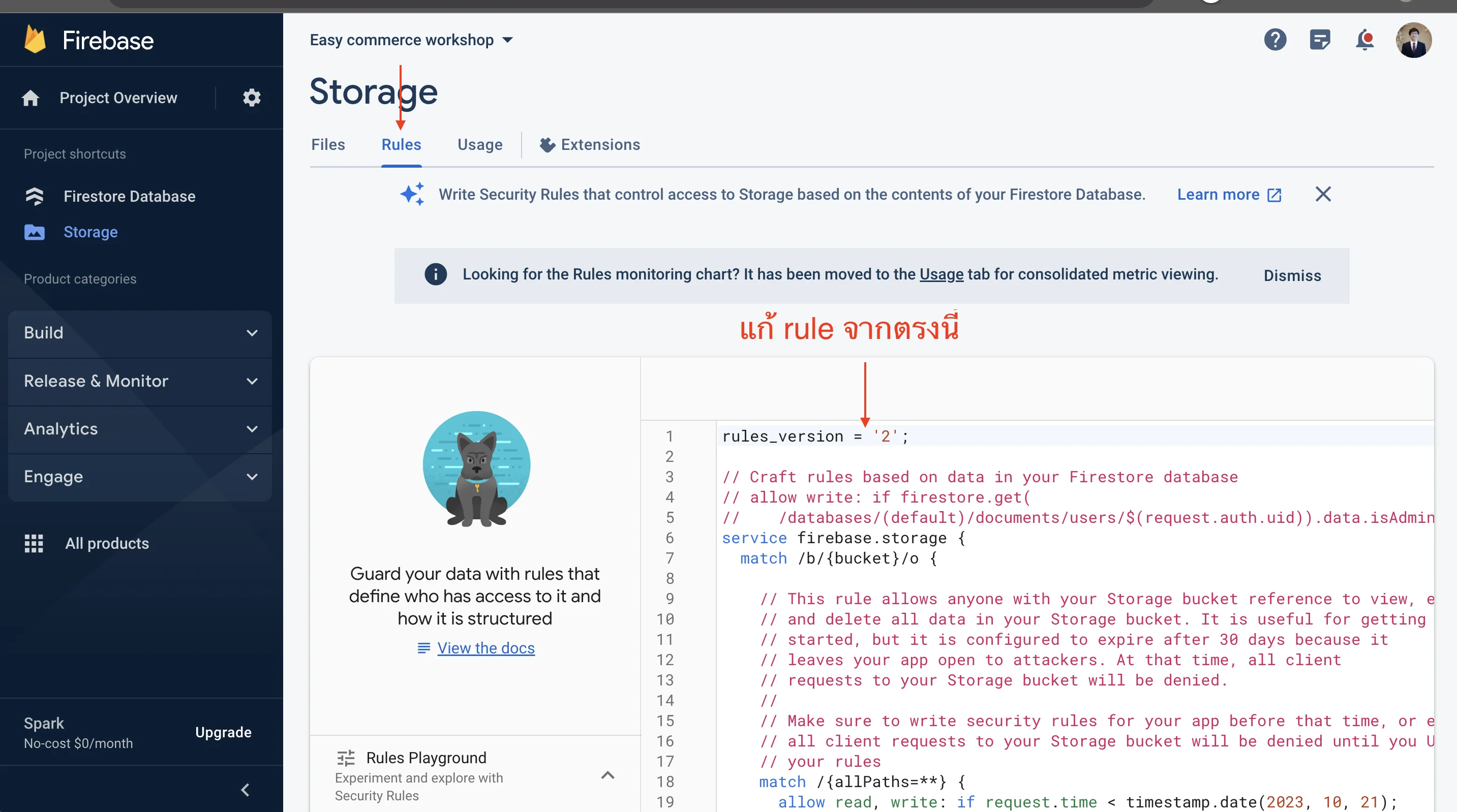Image resolution: width=1457 pixels, height=812 pixels.
Task: Click the 'allow read, write' rule line
Action: pos(1087,802)
